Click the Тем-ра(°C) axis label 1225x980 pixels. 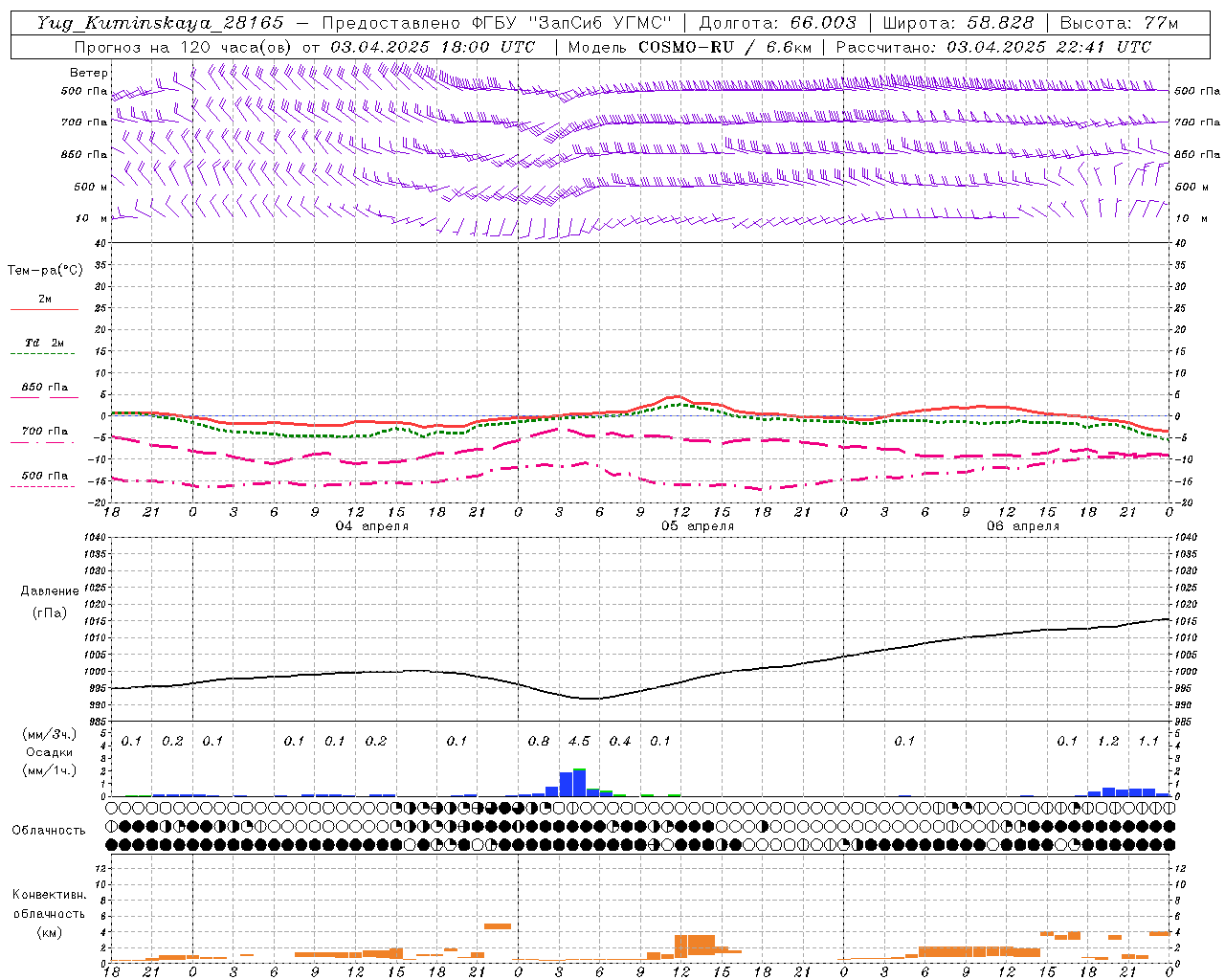pyautogui.click(x=45, y=271)
